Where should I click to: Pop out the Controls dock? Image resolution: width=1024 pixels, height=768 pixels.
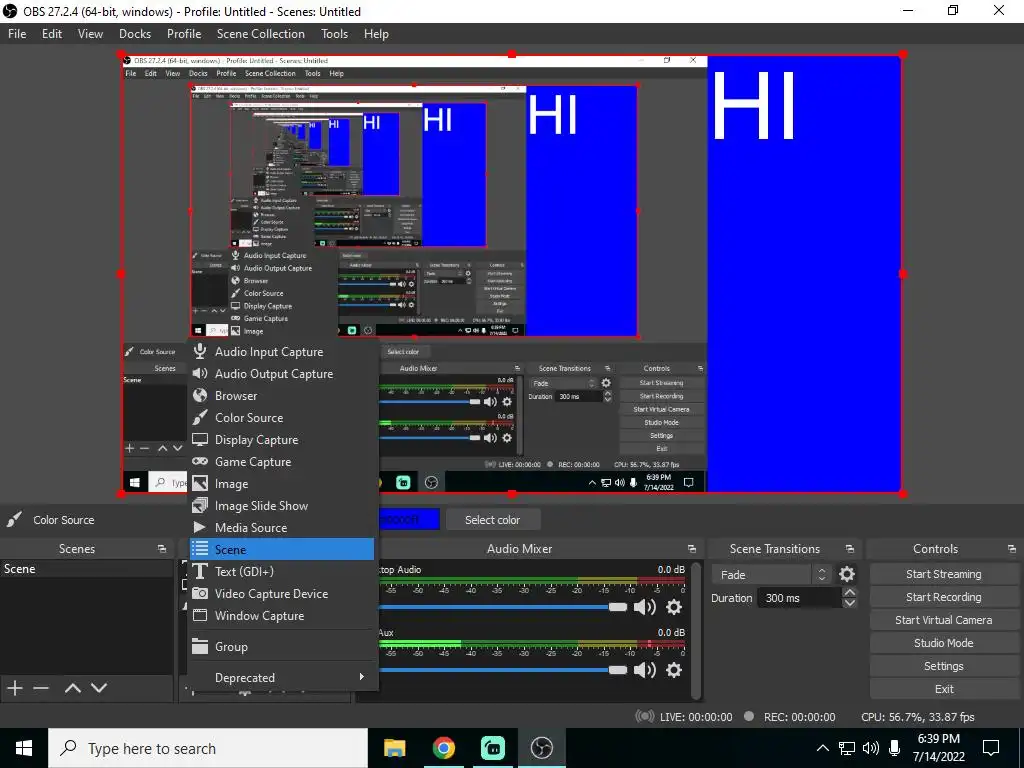pyautogui.click(x=1012, y=549)
